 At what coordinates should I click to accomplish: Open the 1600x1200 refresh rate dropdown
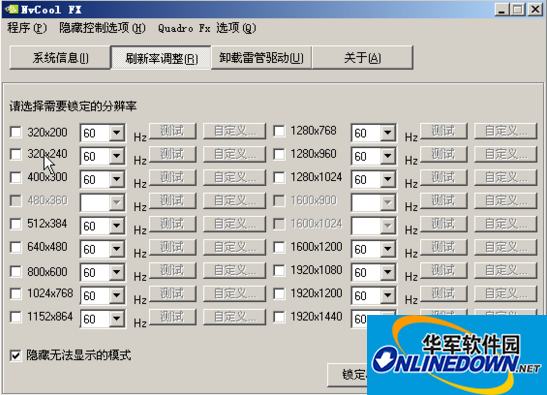[388, 249]
